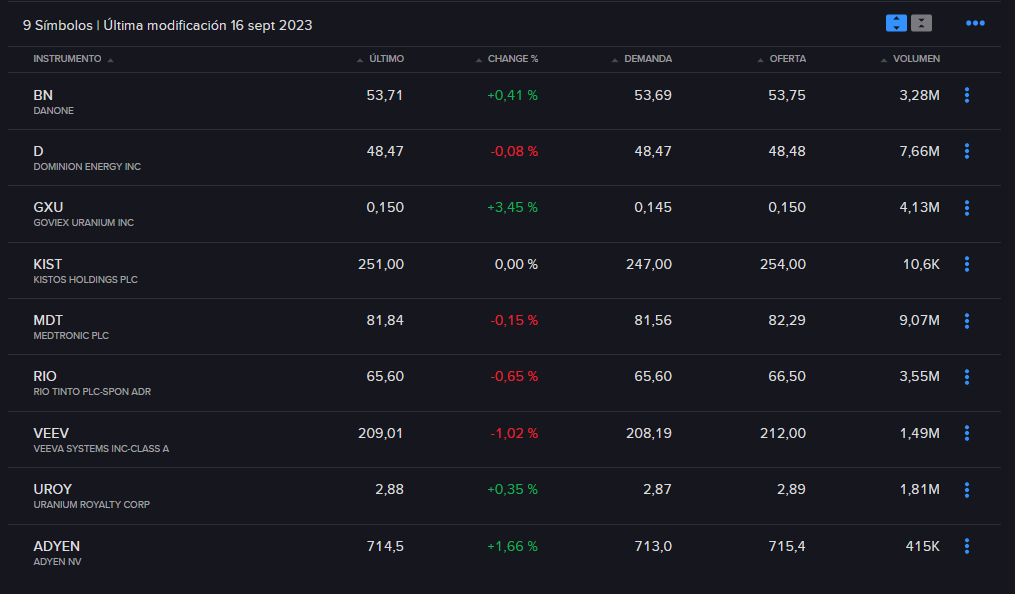
Task: Open the watchlist three-dot menu at top
Action: click(x=975, y=23)
